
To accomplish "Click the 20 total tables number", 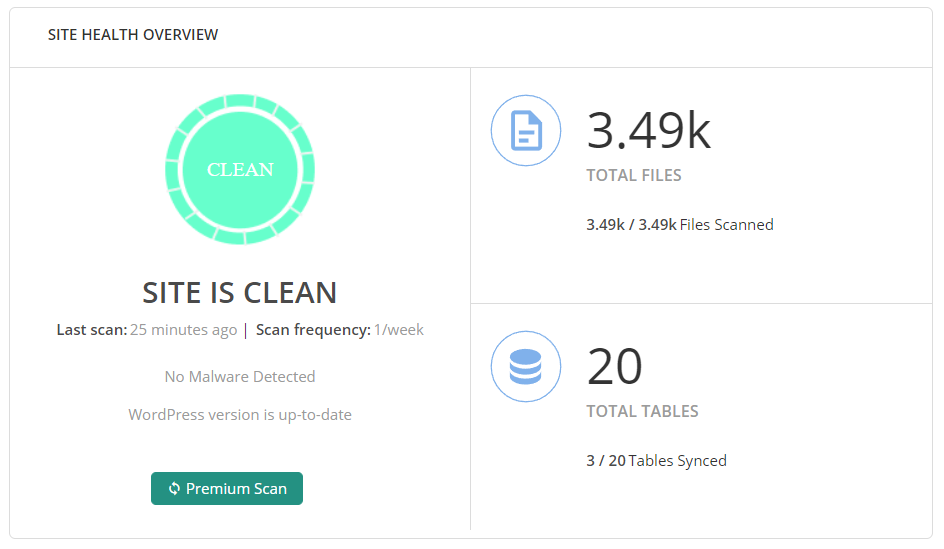I will point(615,366).
